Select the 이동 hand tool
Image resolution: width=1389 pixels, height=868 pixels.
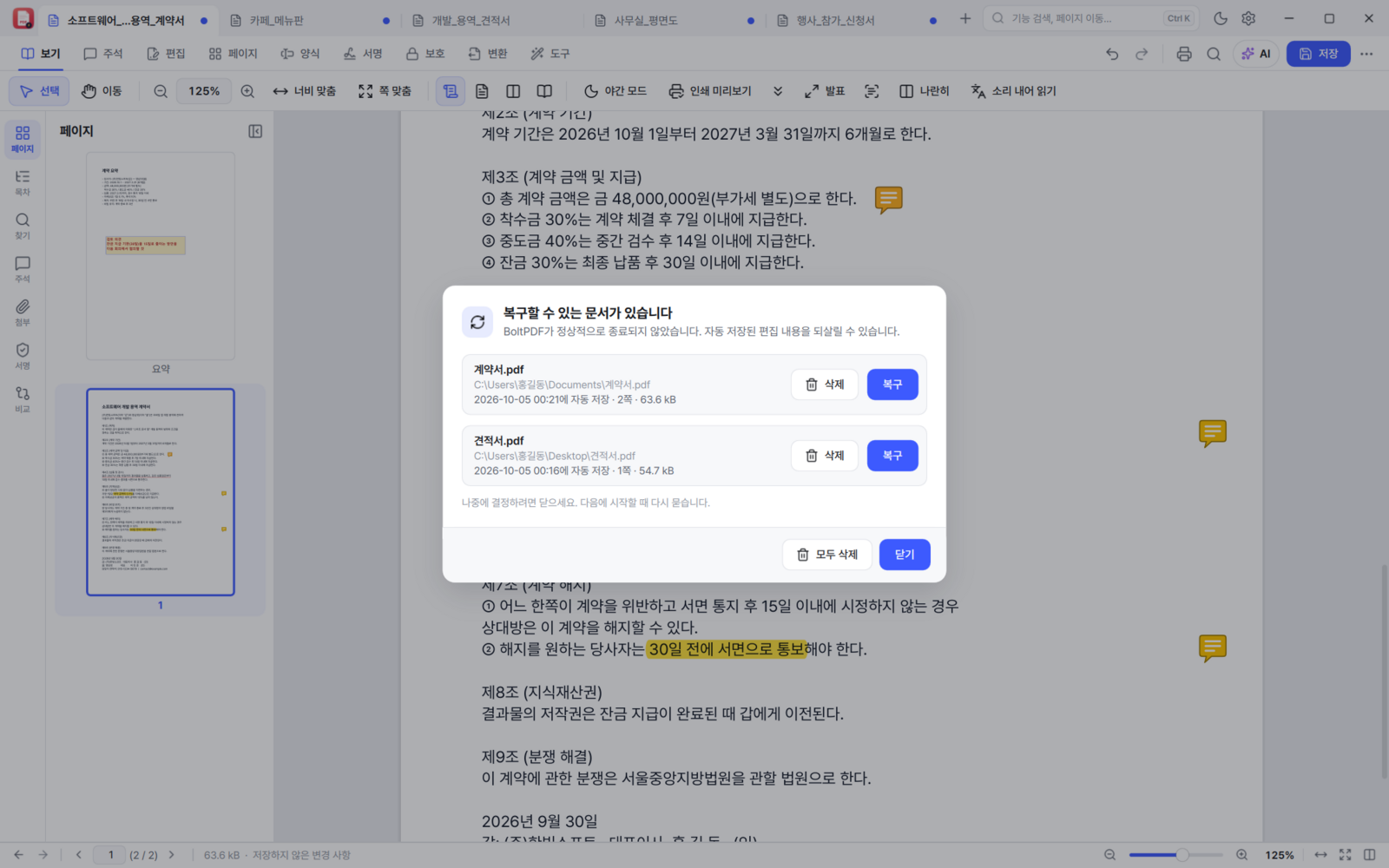[102, 91]
